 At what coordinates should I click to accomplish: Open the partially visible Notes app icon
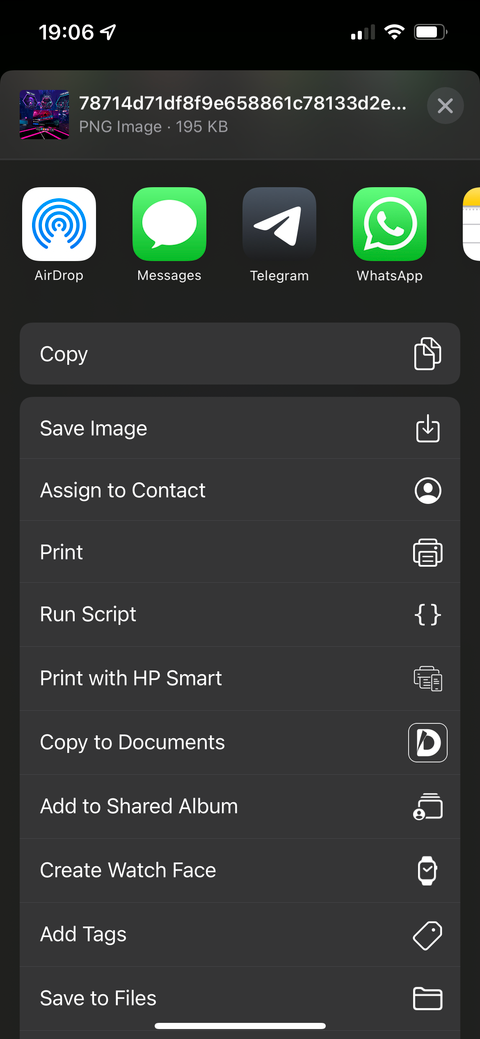471,224
